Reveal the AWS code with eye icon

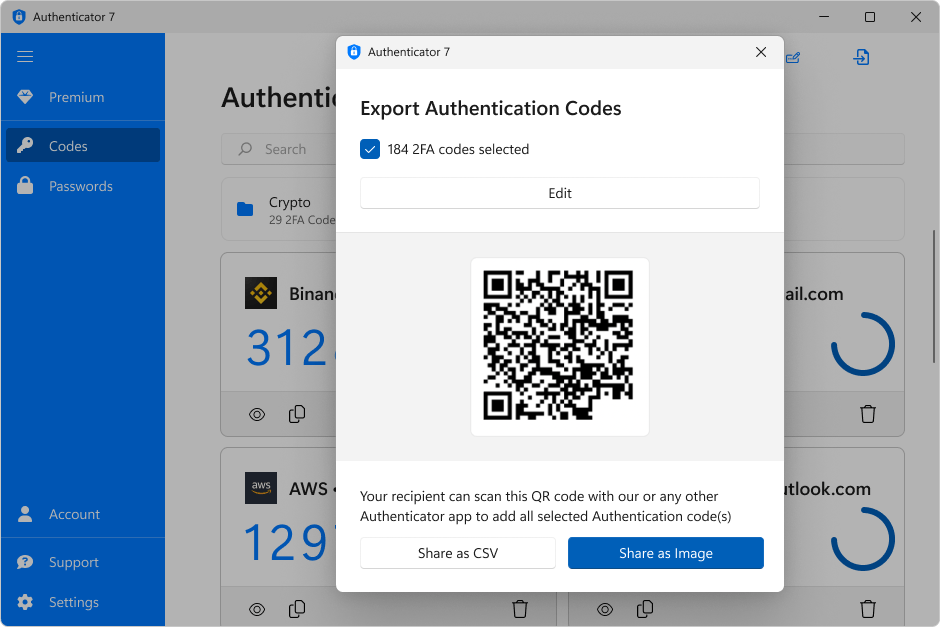click(x=257, y=610)
